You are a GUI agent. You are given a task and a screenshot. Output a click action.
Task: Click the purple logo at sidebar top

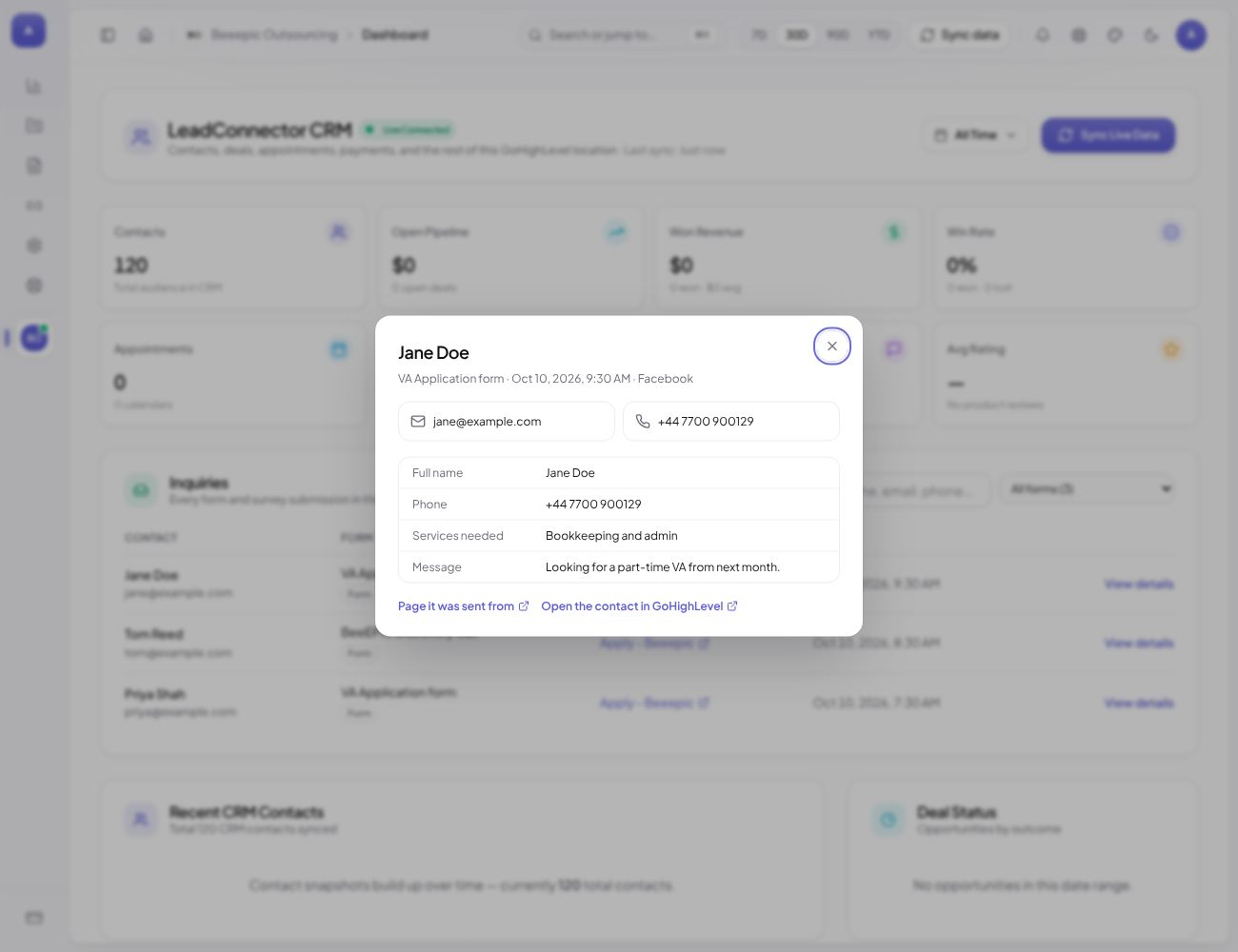pos(29,30)
